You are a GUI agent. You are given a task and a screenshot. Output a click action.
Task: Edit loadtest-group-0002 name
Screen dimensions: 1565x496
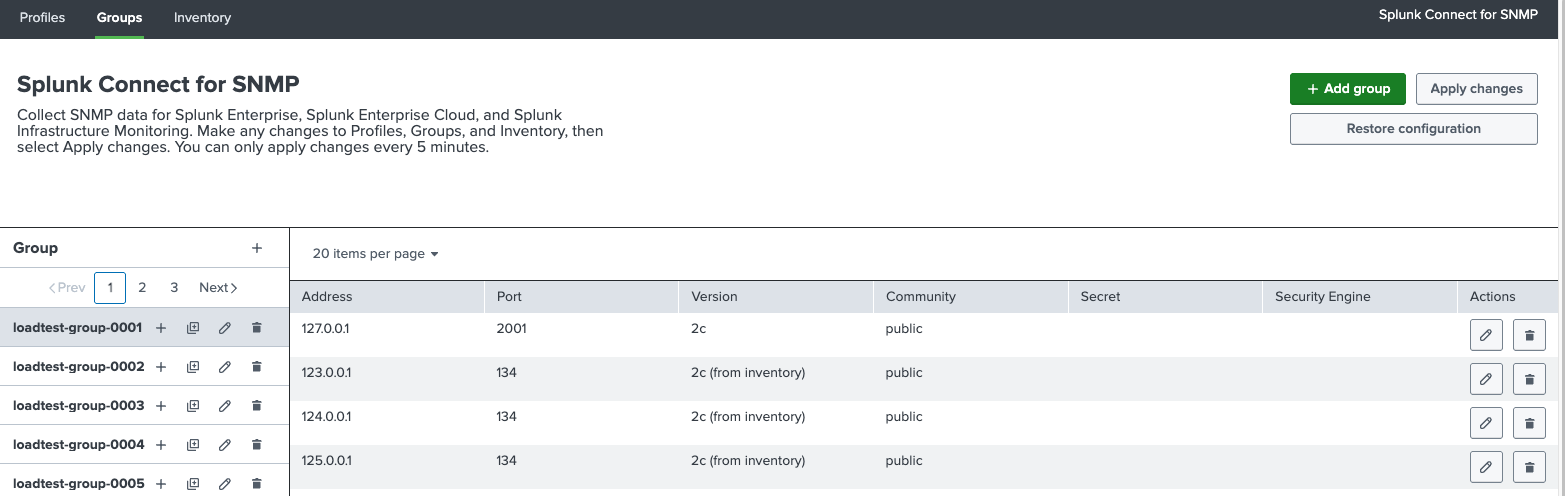[225, 367]
